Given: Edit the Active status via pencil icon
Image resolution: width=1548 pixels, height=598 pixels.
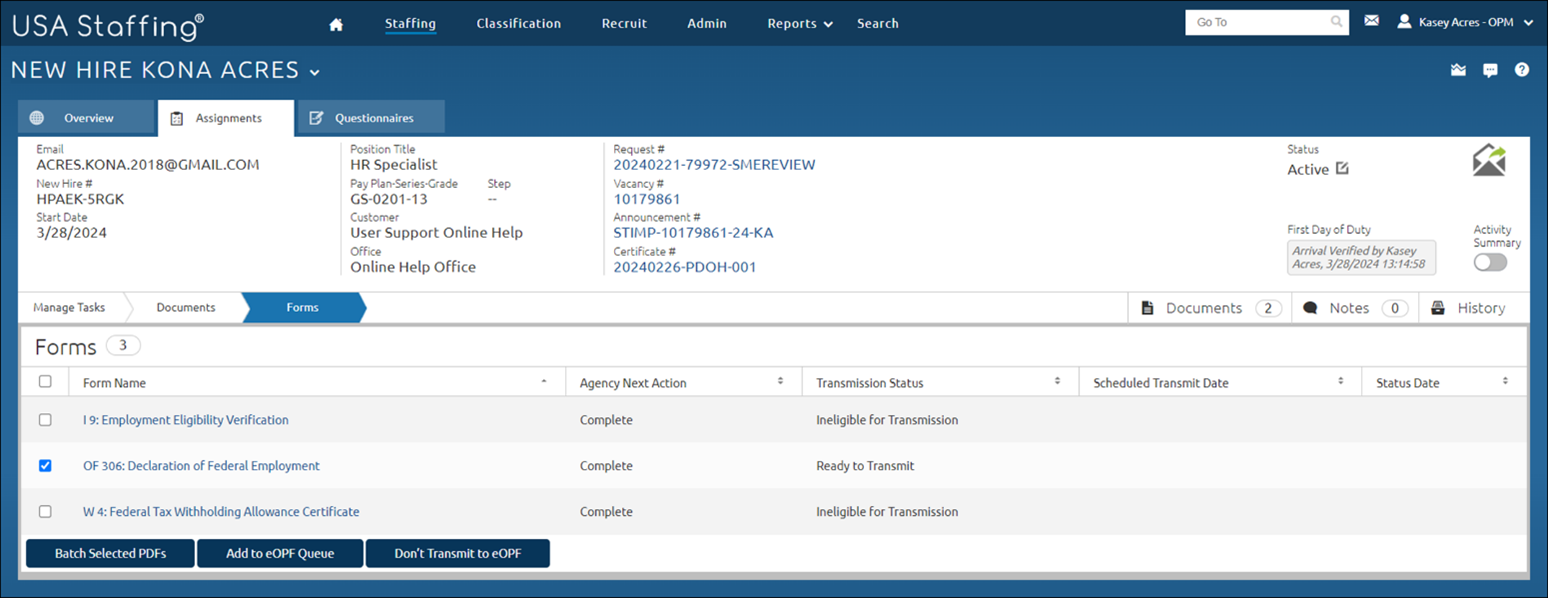Looking at the screenshot, I should [x=1343, y=169].
